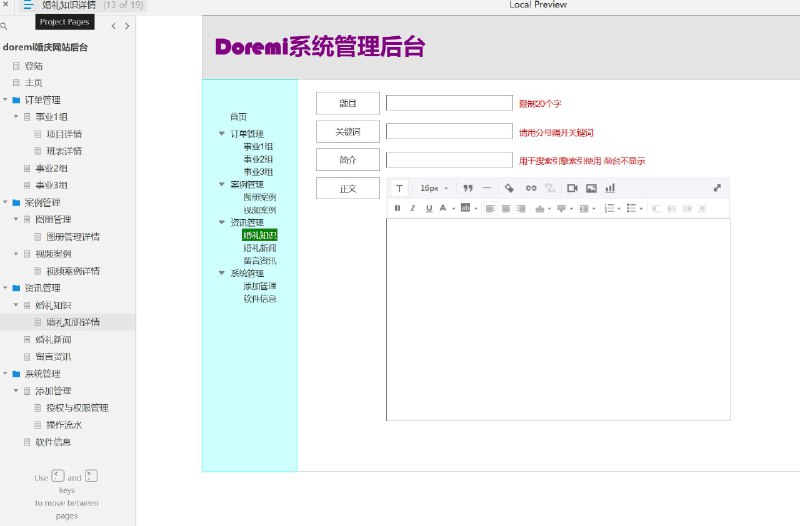This screenshot has width=800, height=526.
Task: Apply text highlight background color
Action: click(465, 208)
